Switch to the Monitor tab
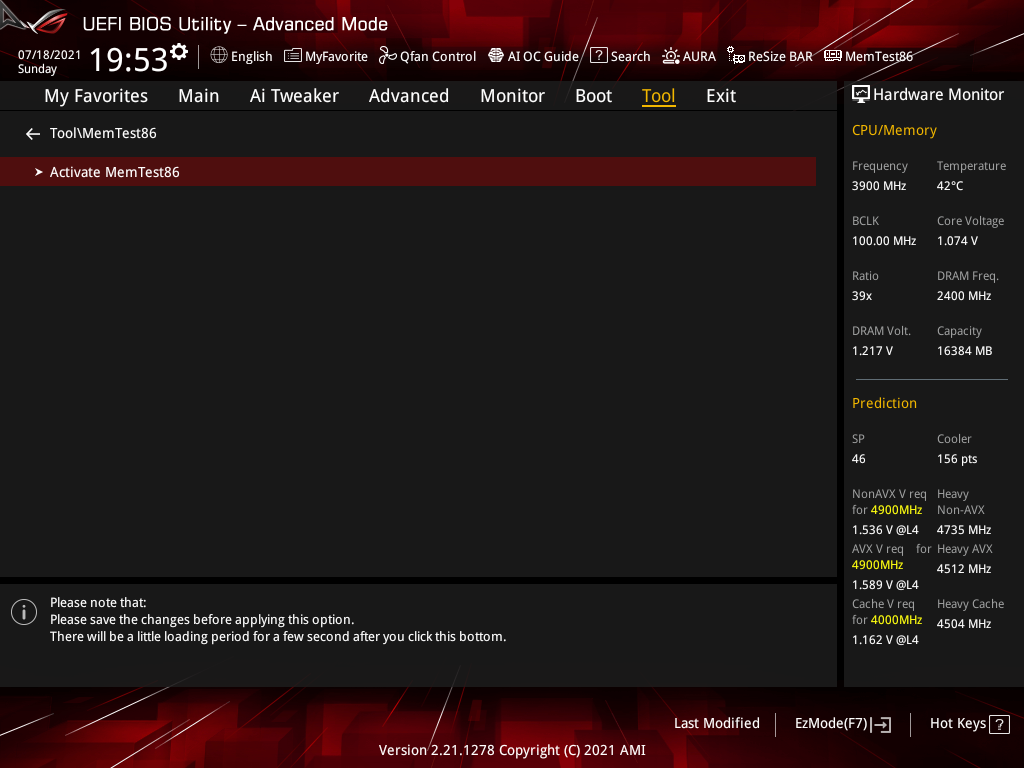The width and height of the screenshot is (1024, 768). [512, 96]
